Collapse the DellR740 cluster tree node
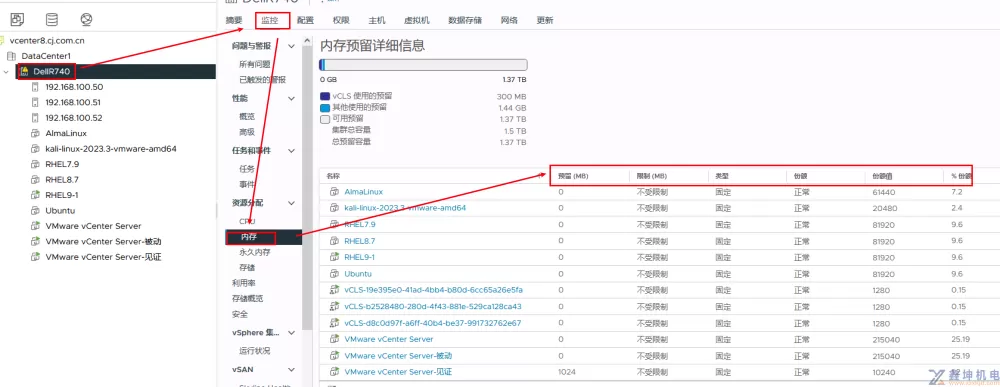Image resolution: width=1000 pixels, height=387 pixels. coord(6,72)
